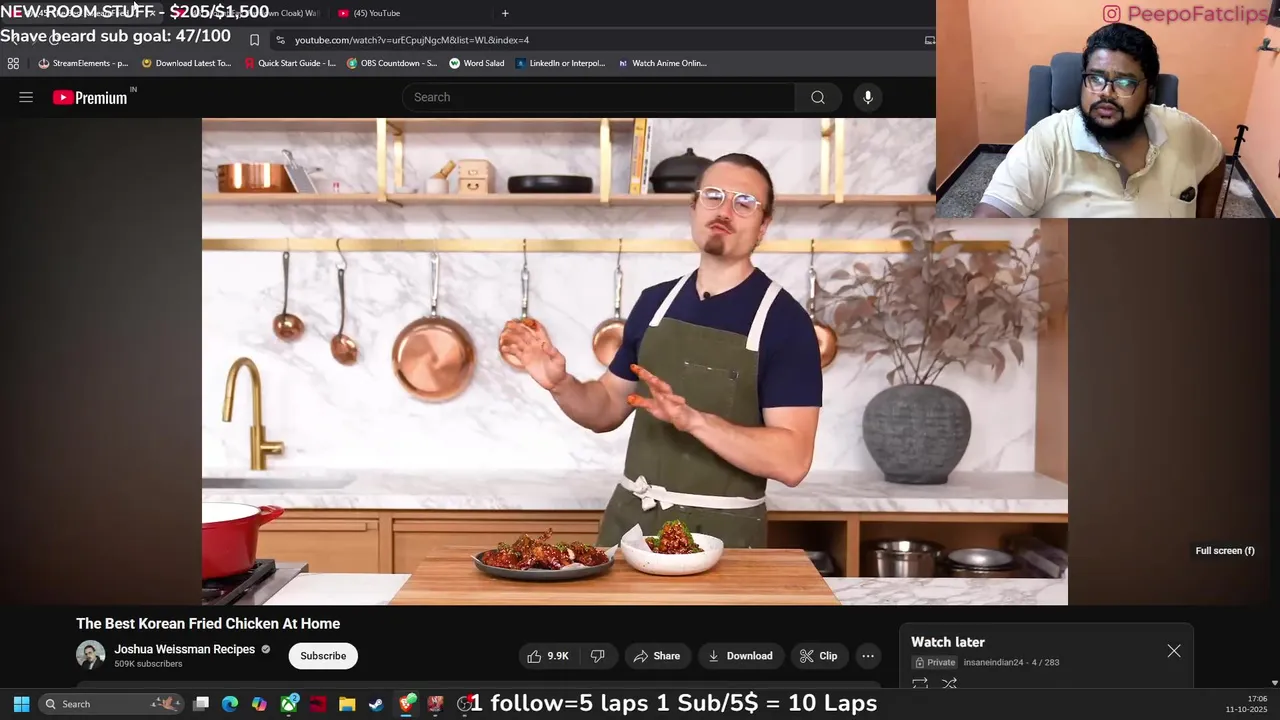The height and width of the screenshot is (720, 1280).
Task: Open OBS Countdown bookmark
Action: coord(392,63)
